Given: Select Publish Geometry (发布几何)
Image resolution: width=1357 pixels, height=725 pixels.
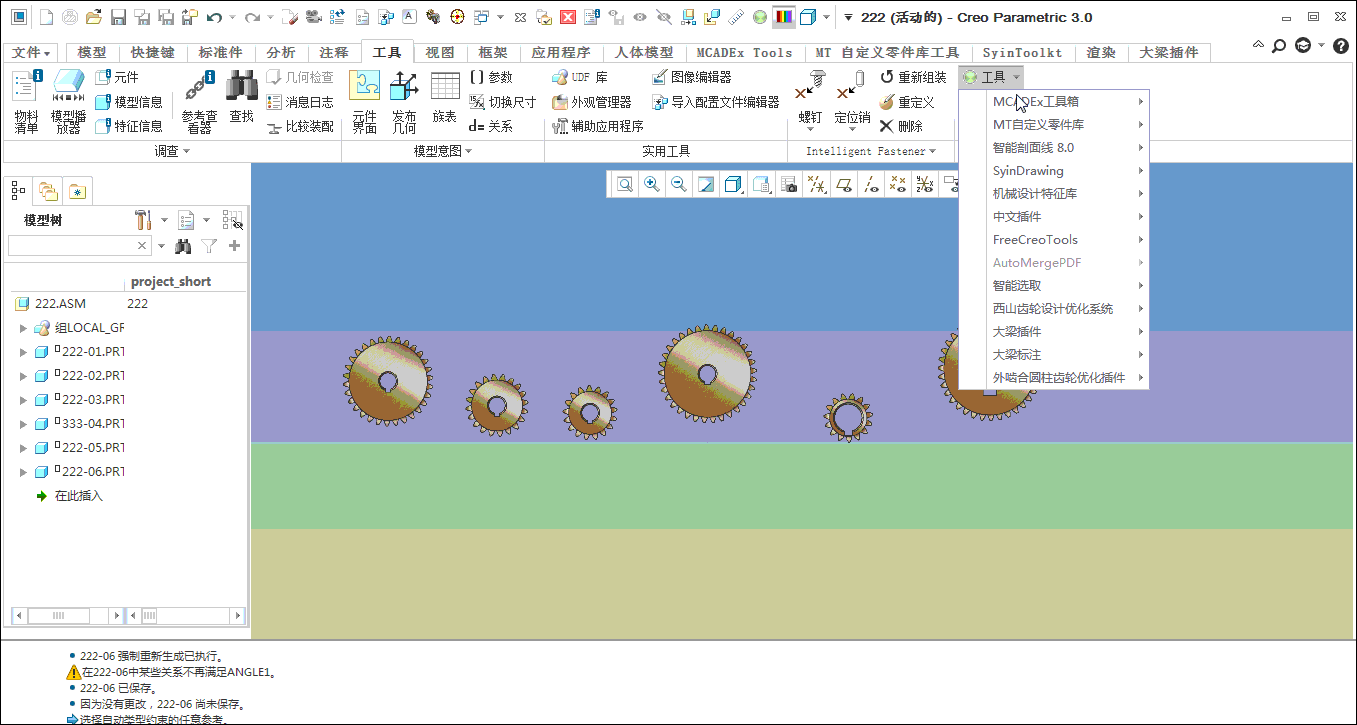Looking at the screenshot, I should tap(404, 101).
